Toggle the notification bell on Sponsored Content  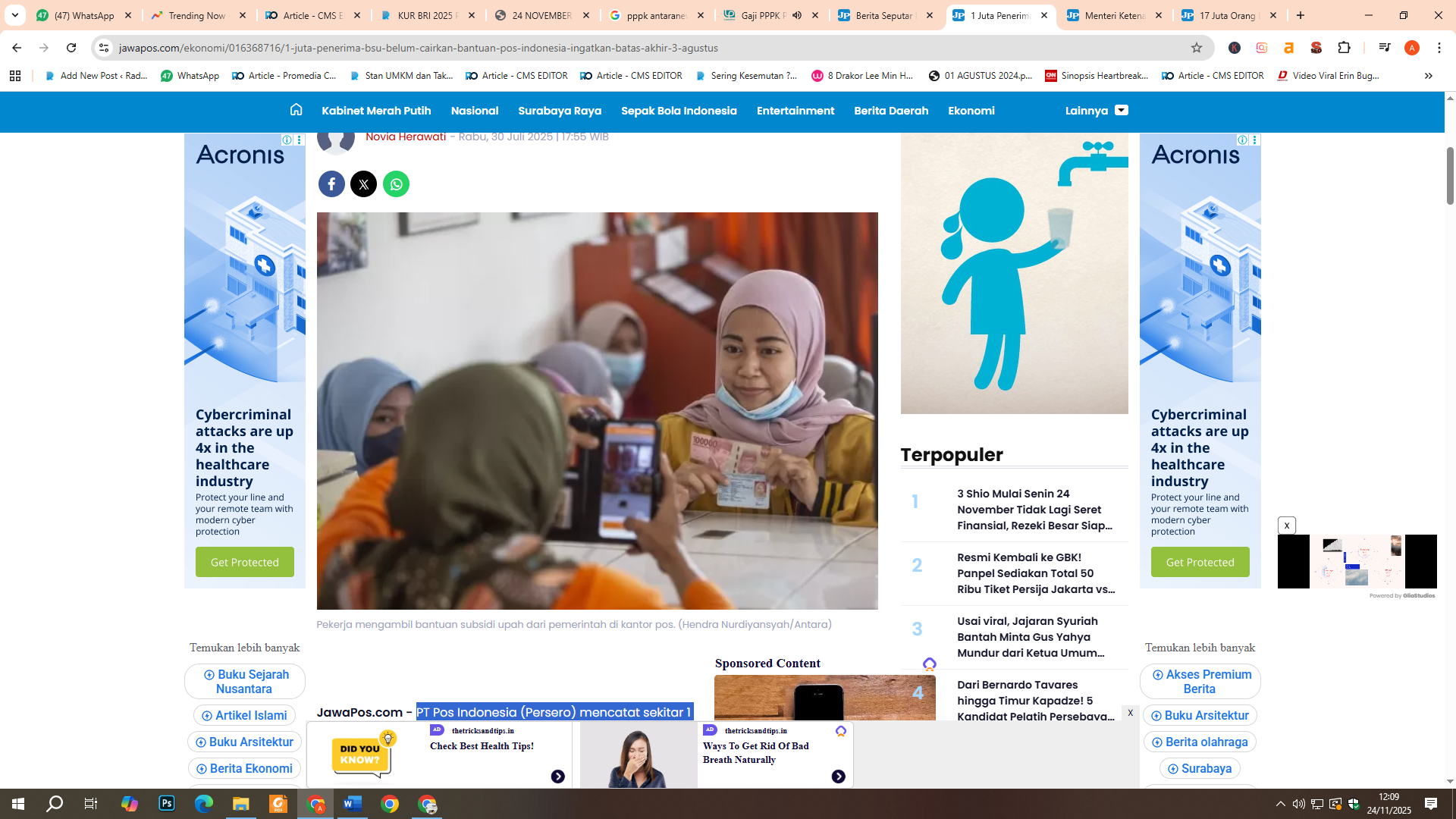click(930, 663)
